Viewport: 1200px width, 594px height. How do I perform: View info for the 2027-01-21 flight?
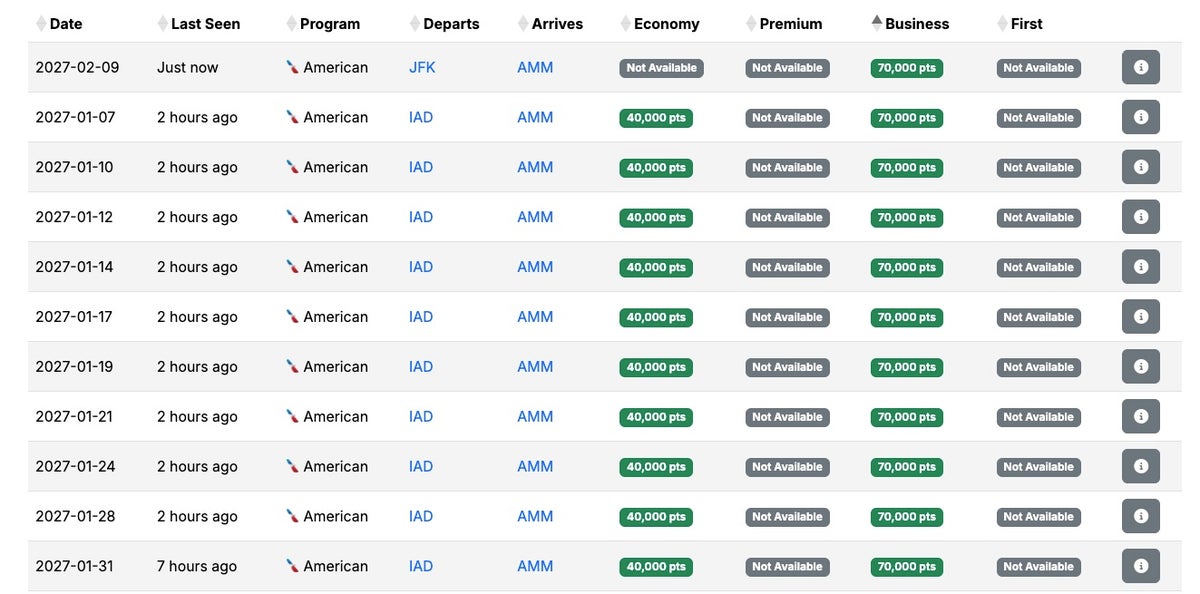tap(1140, 417)
